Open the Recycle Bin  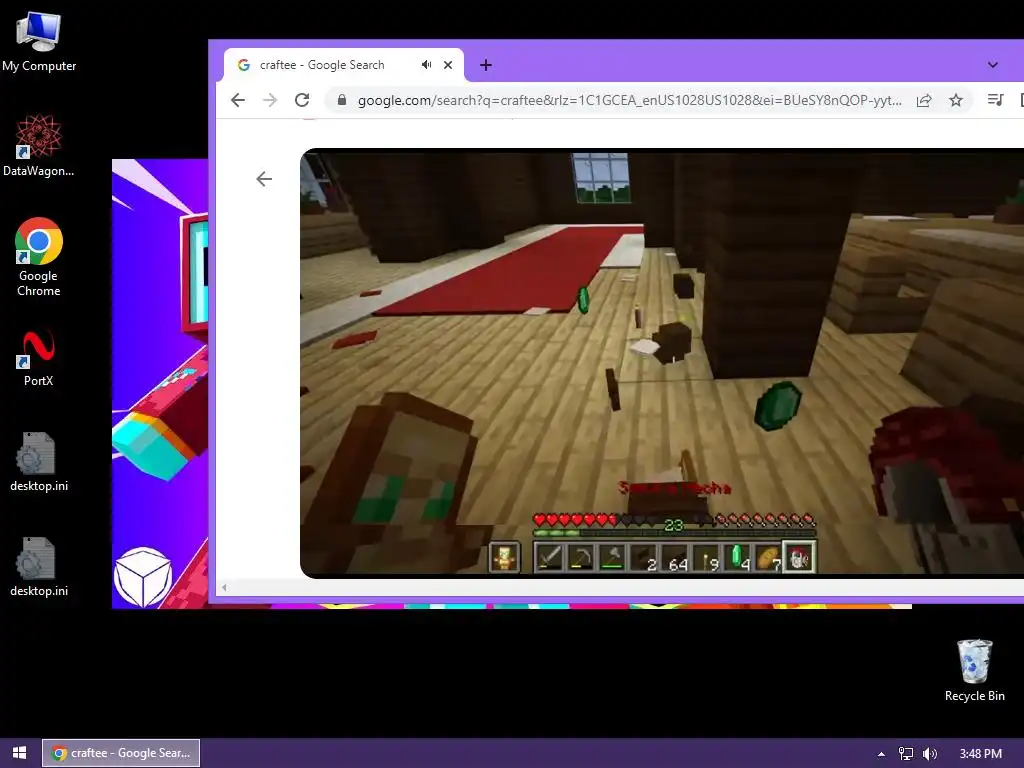pyautogui.click(x=974, y=670)
